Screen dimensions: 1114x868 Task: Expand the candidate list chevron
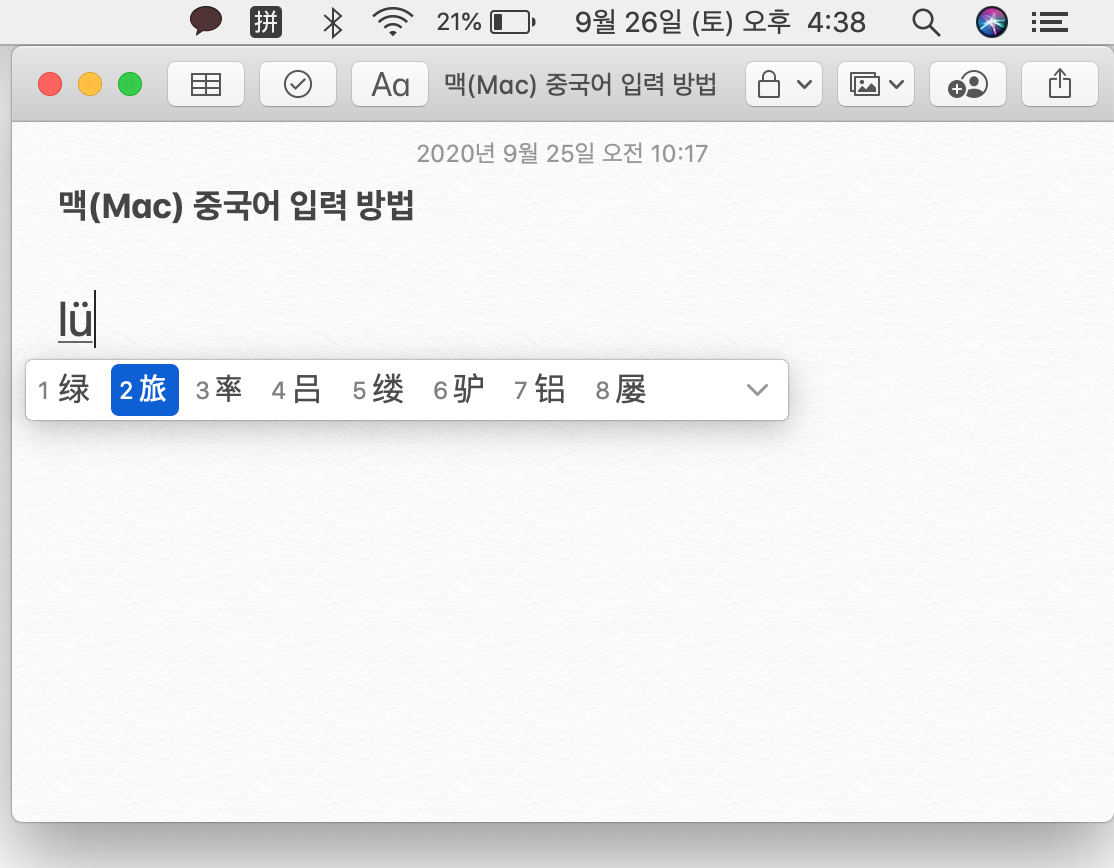pos(757,390)
